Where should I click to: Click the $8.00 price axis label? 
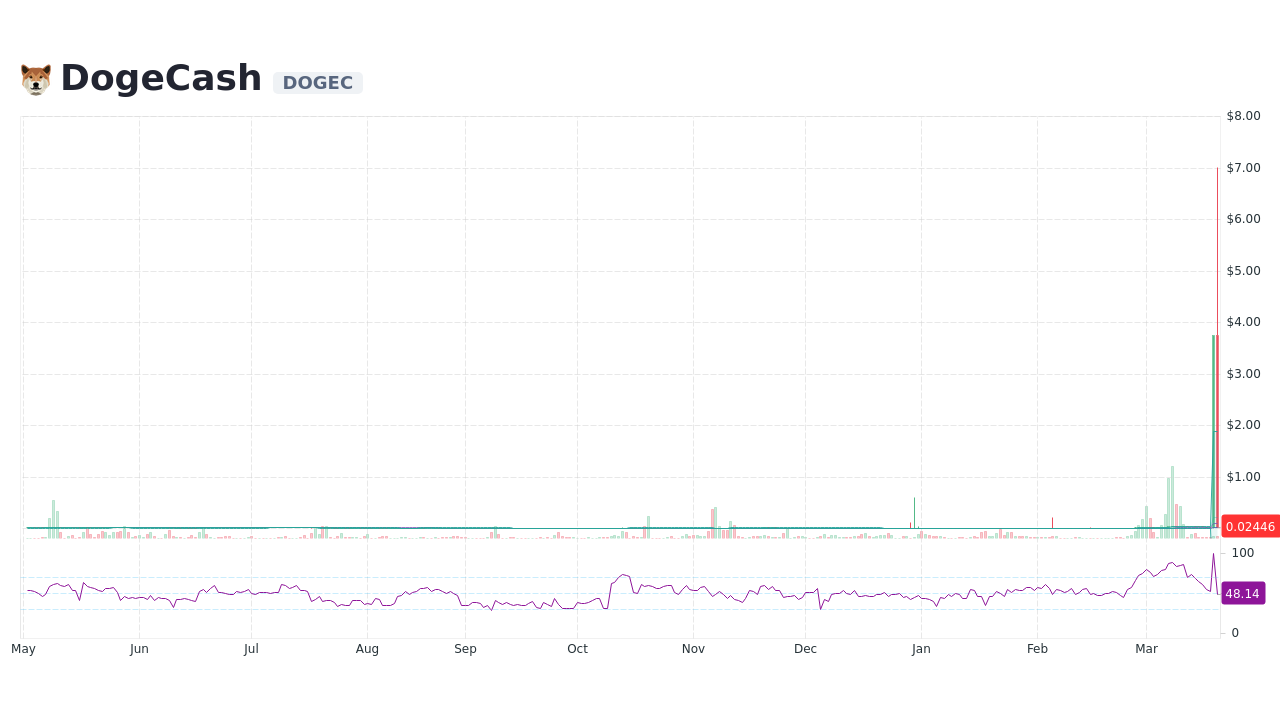click(1241, 115)
